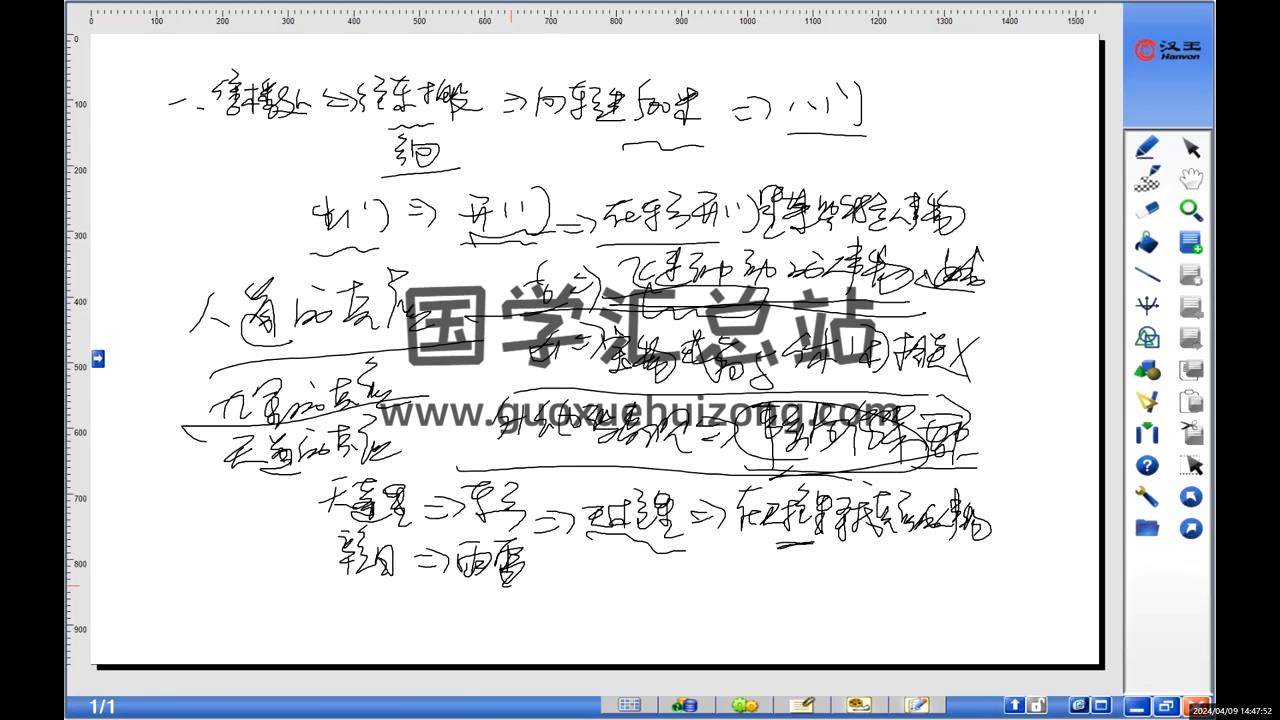Select the straight line tool
Viewport: 1280px width, 720px height.
point(1147,274)
